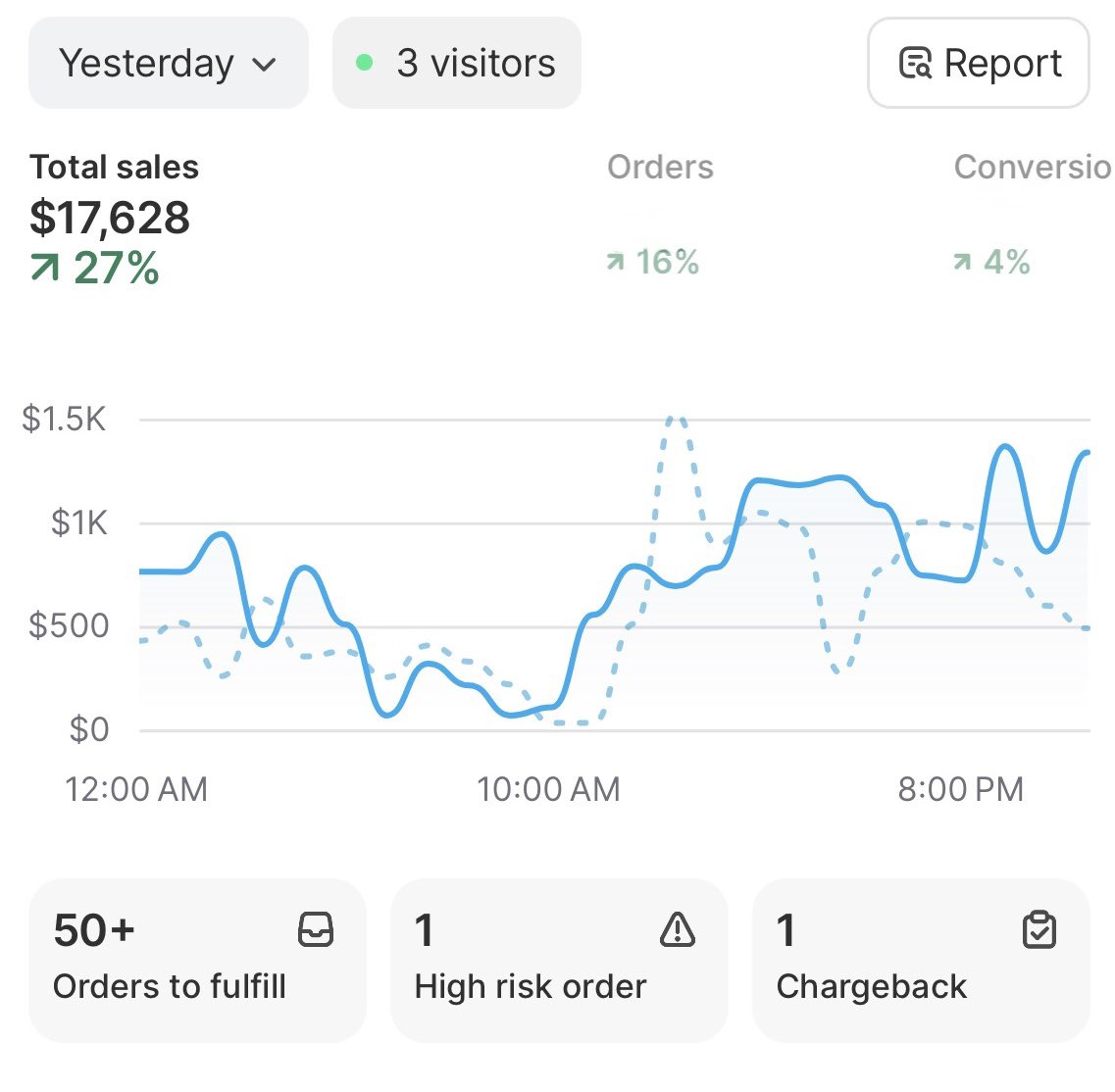Click the 16% increase arrow under Orders
This screenshot has height=1092, width=1115.
coord(615,263)
